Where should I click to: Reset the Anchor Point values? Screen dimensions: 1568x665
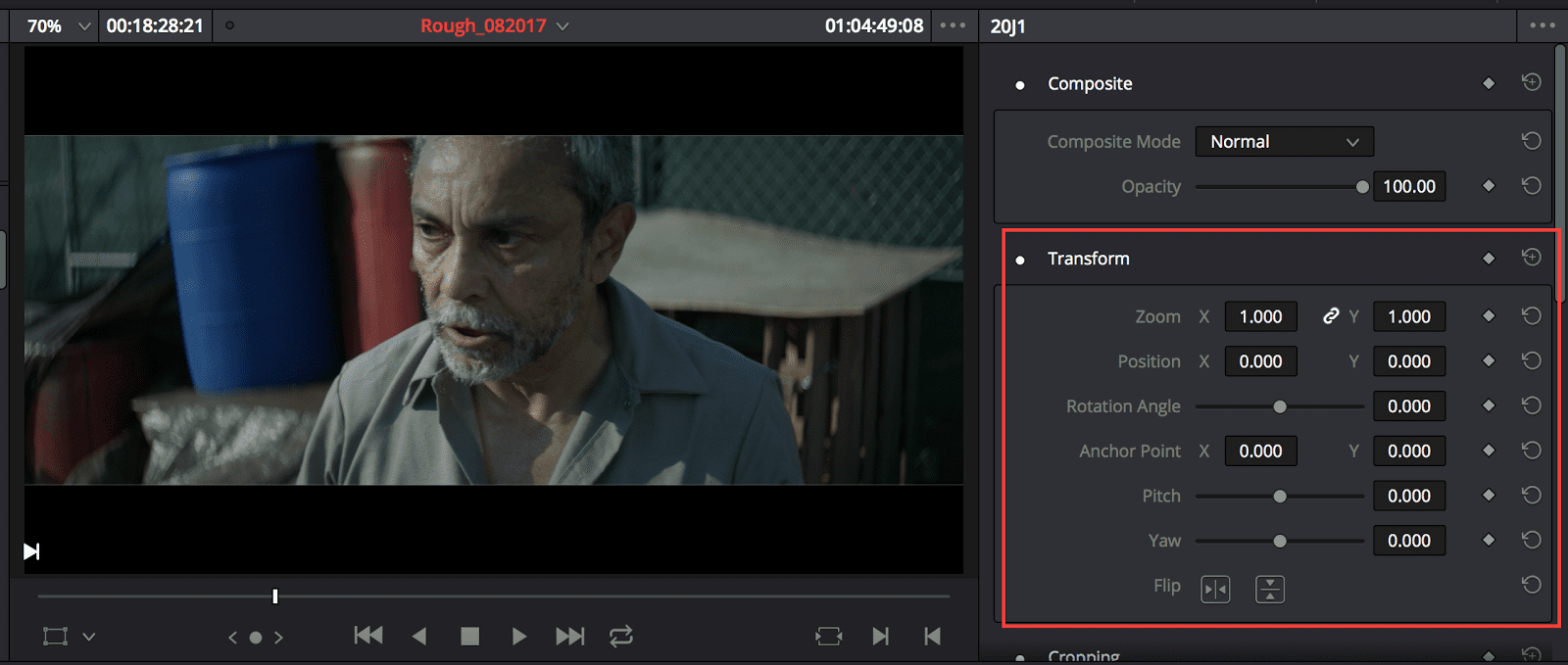click(x=1531, y=450)
